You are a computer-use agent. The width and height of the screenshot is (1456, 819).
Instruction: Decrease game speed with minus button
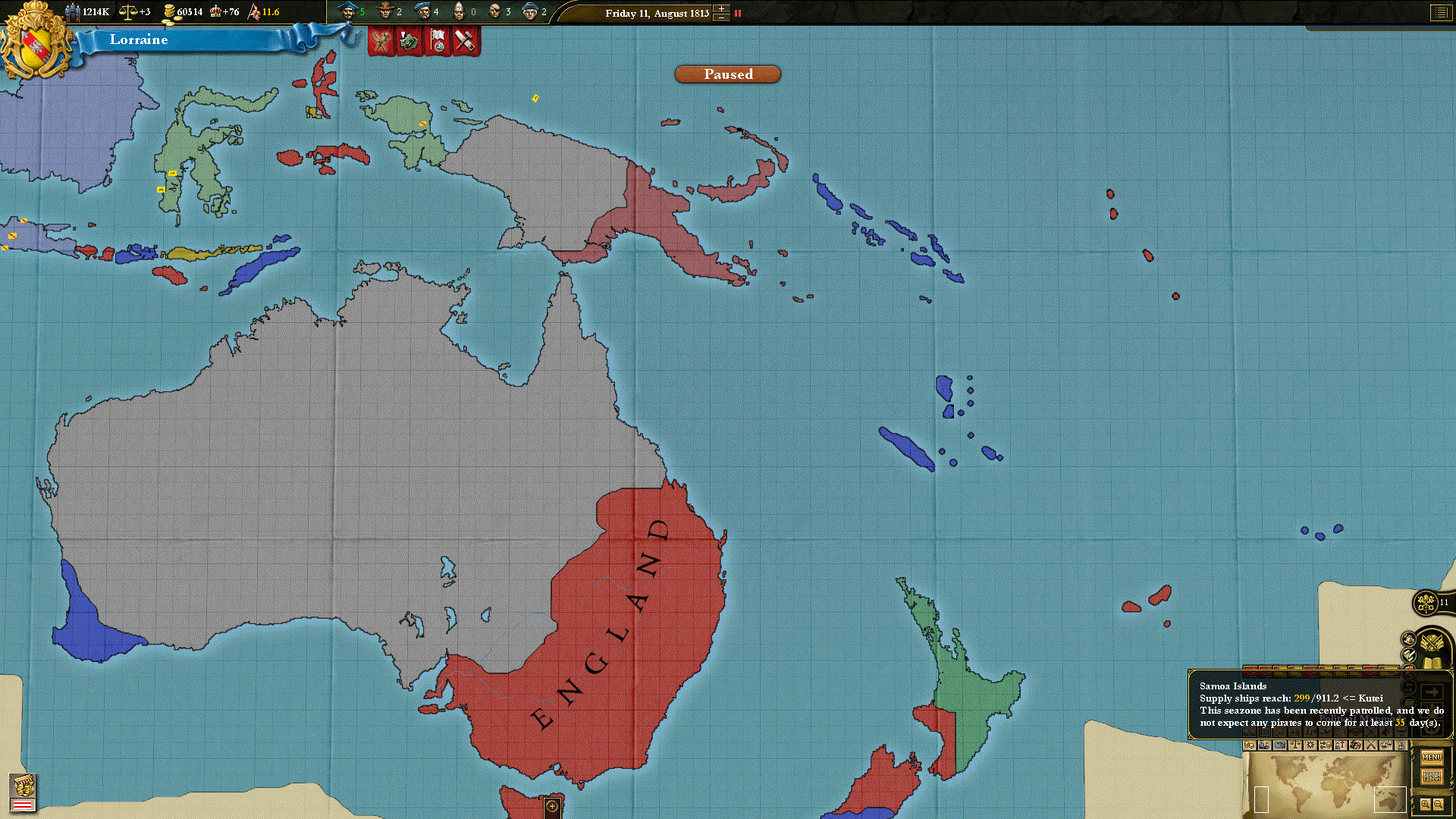pyautogui.click(x=722, y=17)
